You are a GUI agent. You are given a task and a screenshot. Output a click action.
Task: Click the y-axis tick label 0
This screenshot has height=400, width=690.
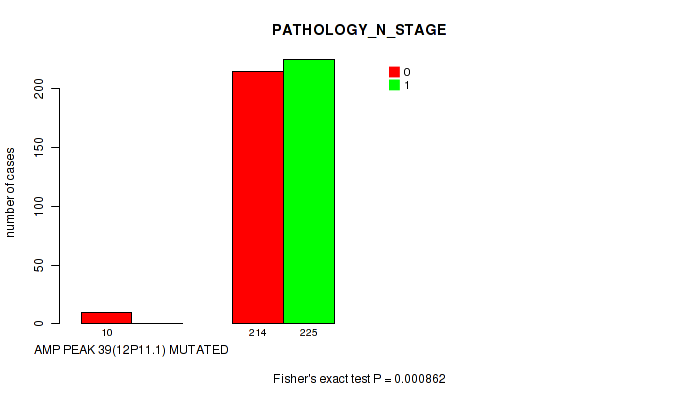(38, 323)
